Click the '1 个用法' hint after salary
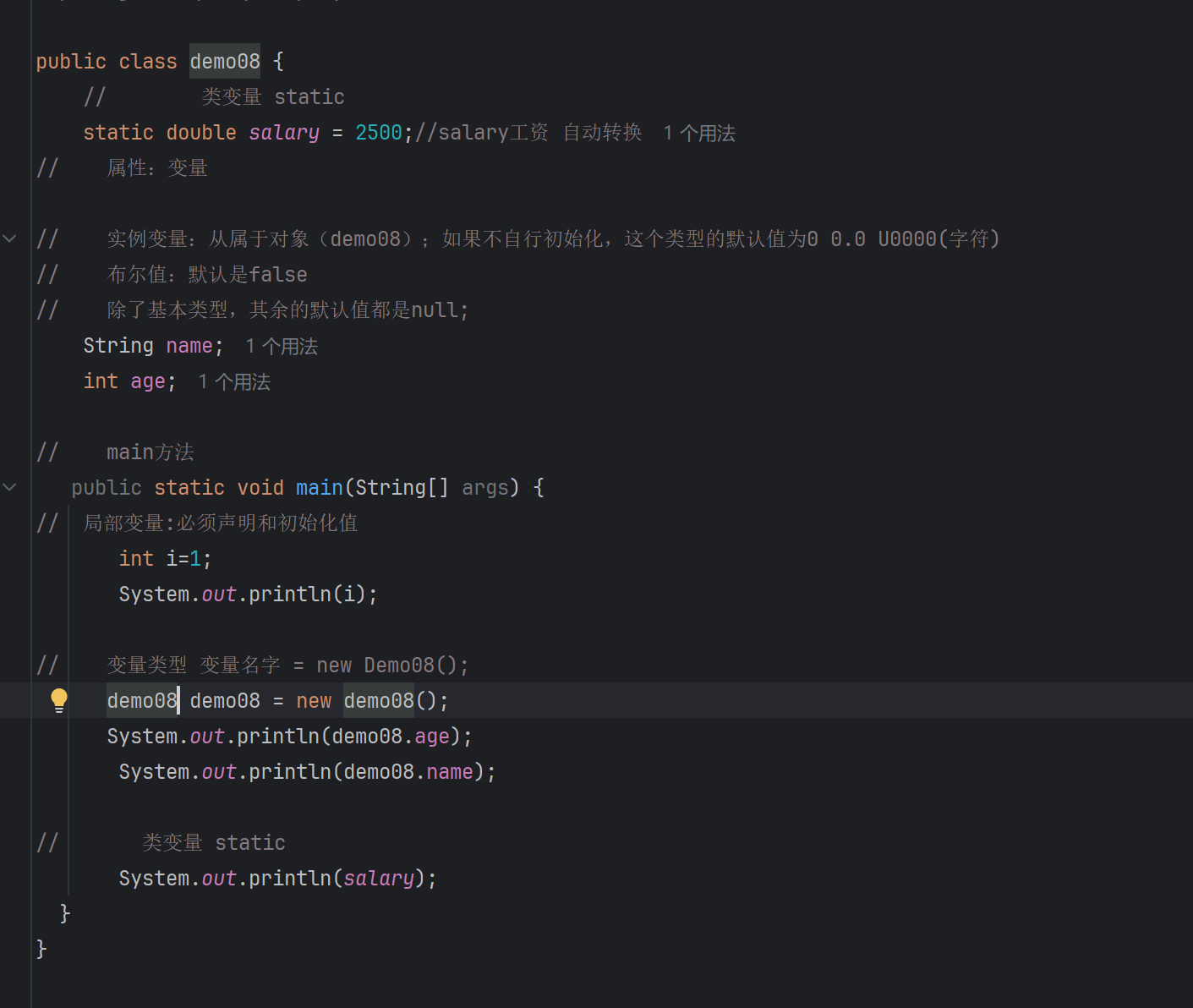This screenshot has width=1193, height=1008. pos(699,133)
